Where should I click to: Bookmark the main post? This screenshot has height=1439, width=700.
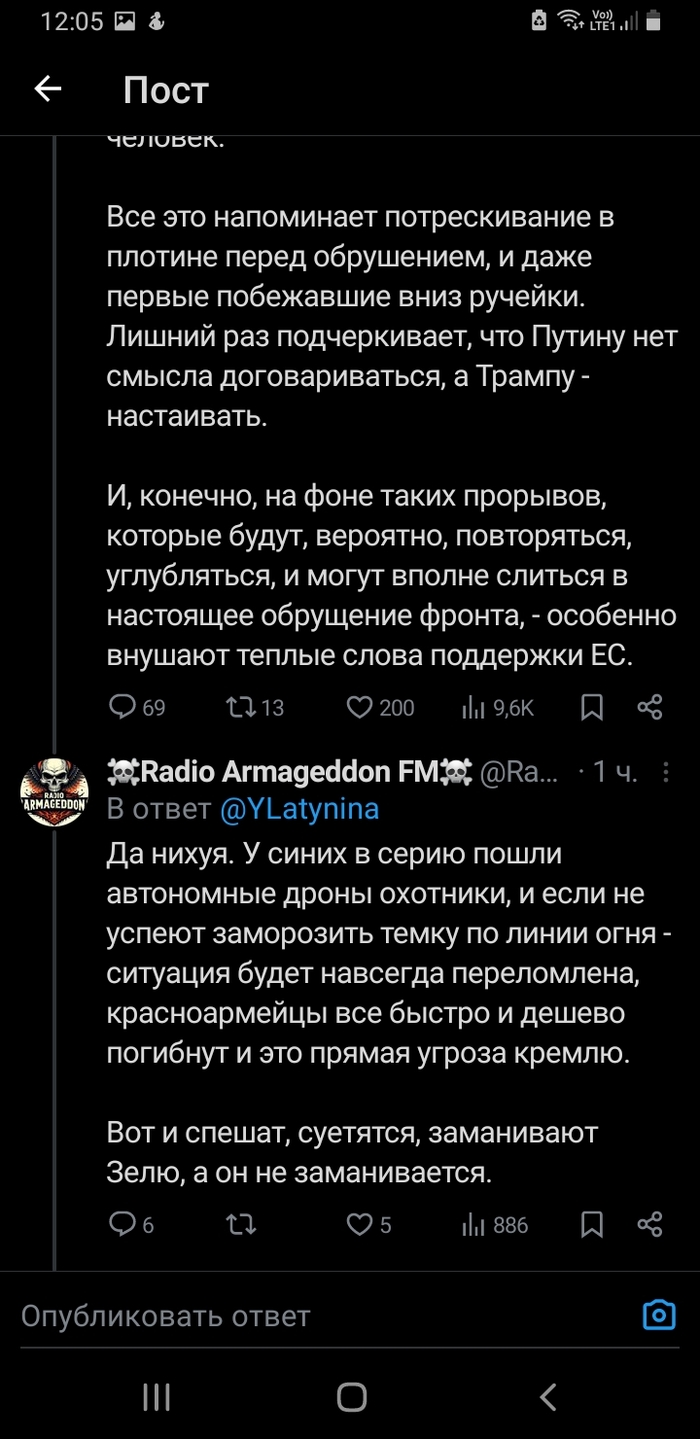(x=592, y=707)
